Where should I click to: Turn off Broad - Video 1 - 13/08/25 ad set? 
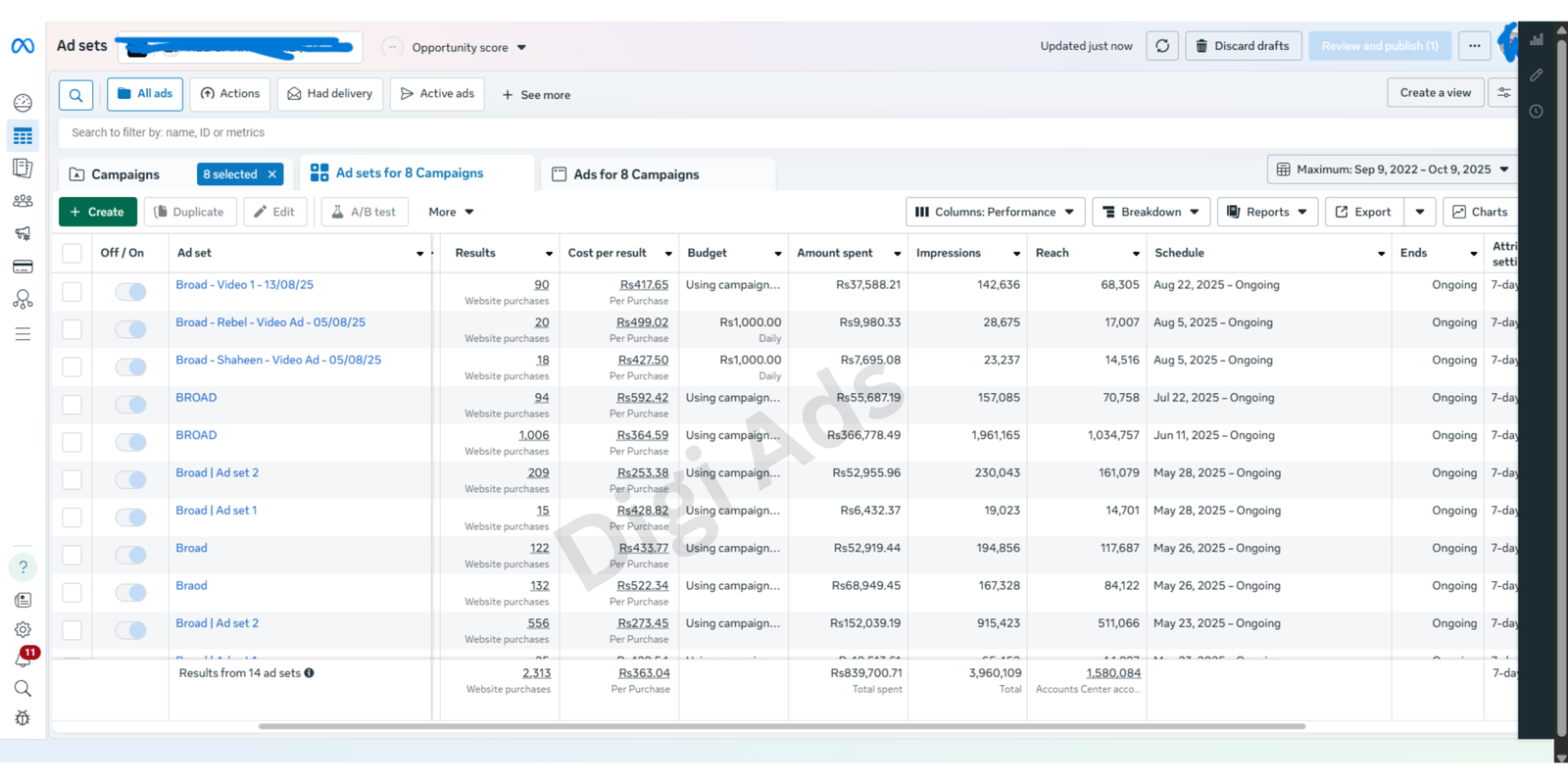130,291
